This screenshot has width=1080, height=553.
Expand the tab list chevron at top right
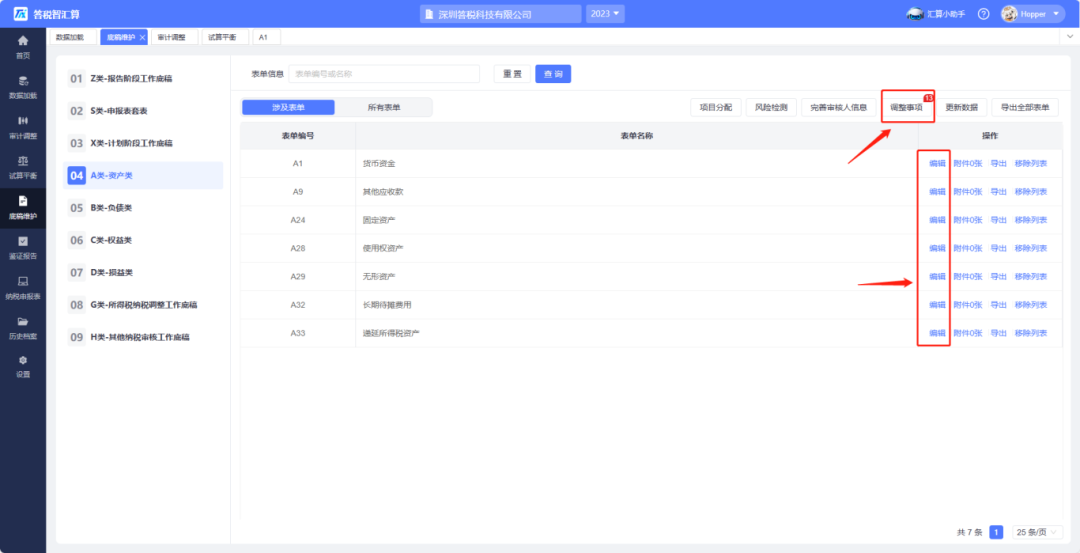(1070, 35)
